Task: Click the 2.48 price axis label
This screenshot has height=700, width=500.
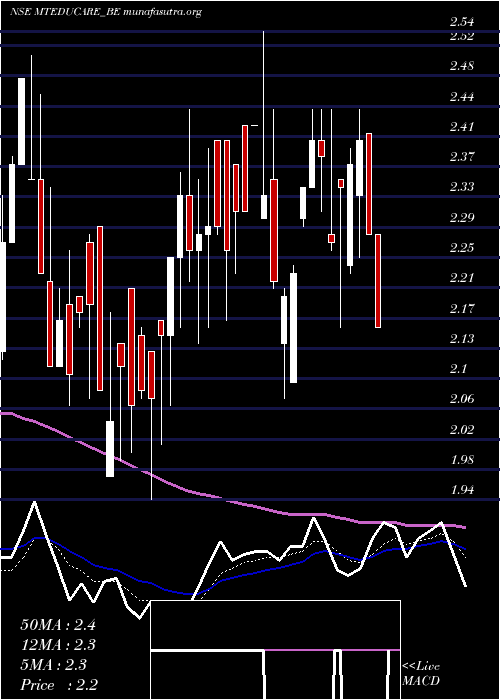Action: (x=462, y=66)
